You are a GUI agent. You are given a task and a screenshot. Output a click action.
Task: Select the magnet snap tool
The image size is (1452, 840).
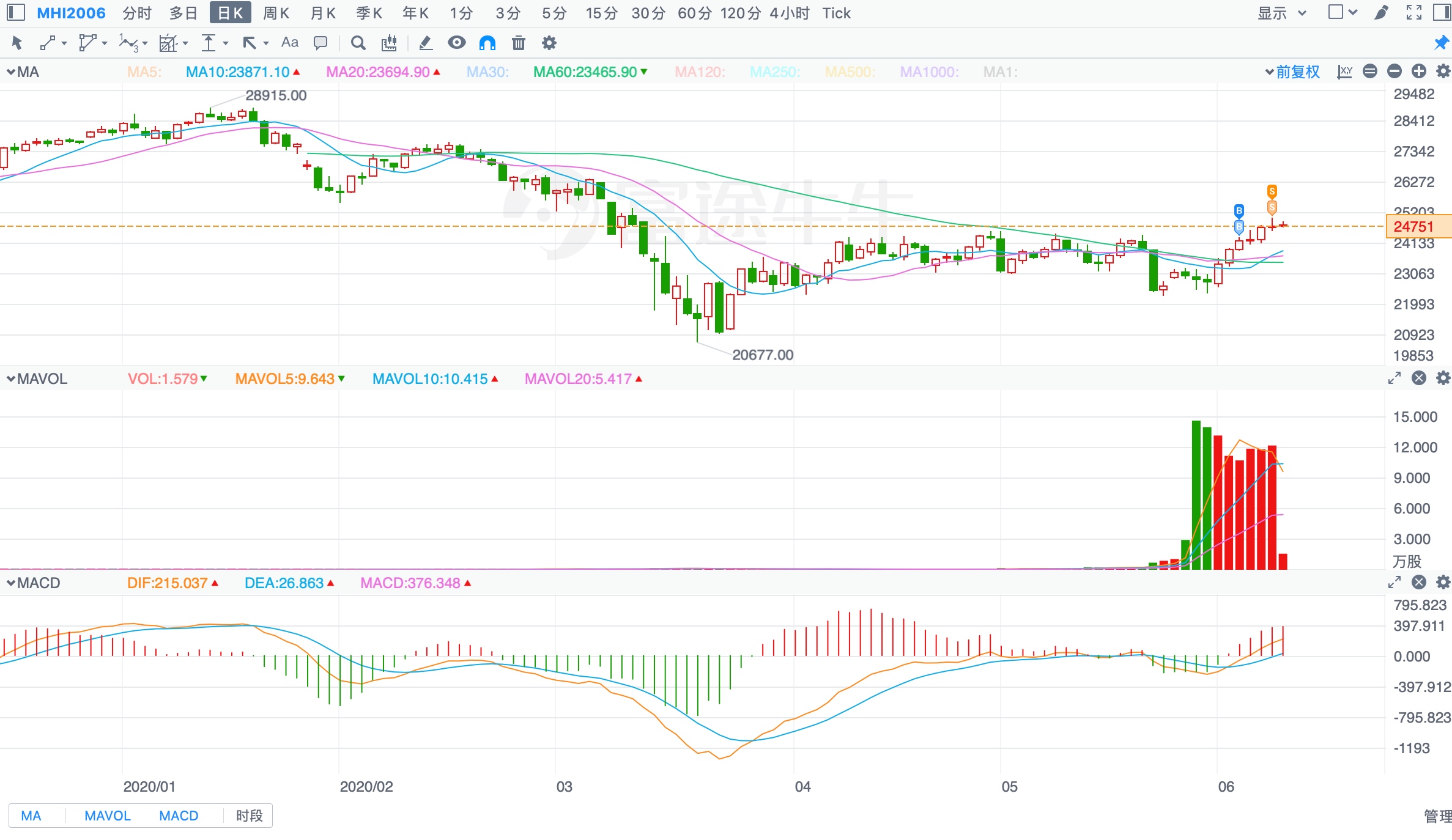(x=487, y=43)
